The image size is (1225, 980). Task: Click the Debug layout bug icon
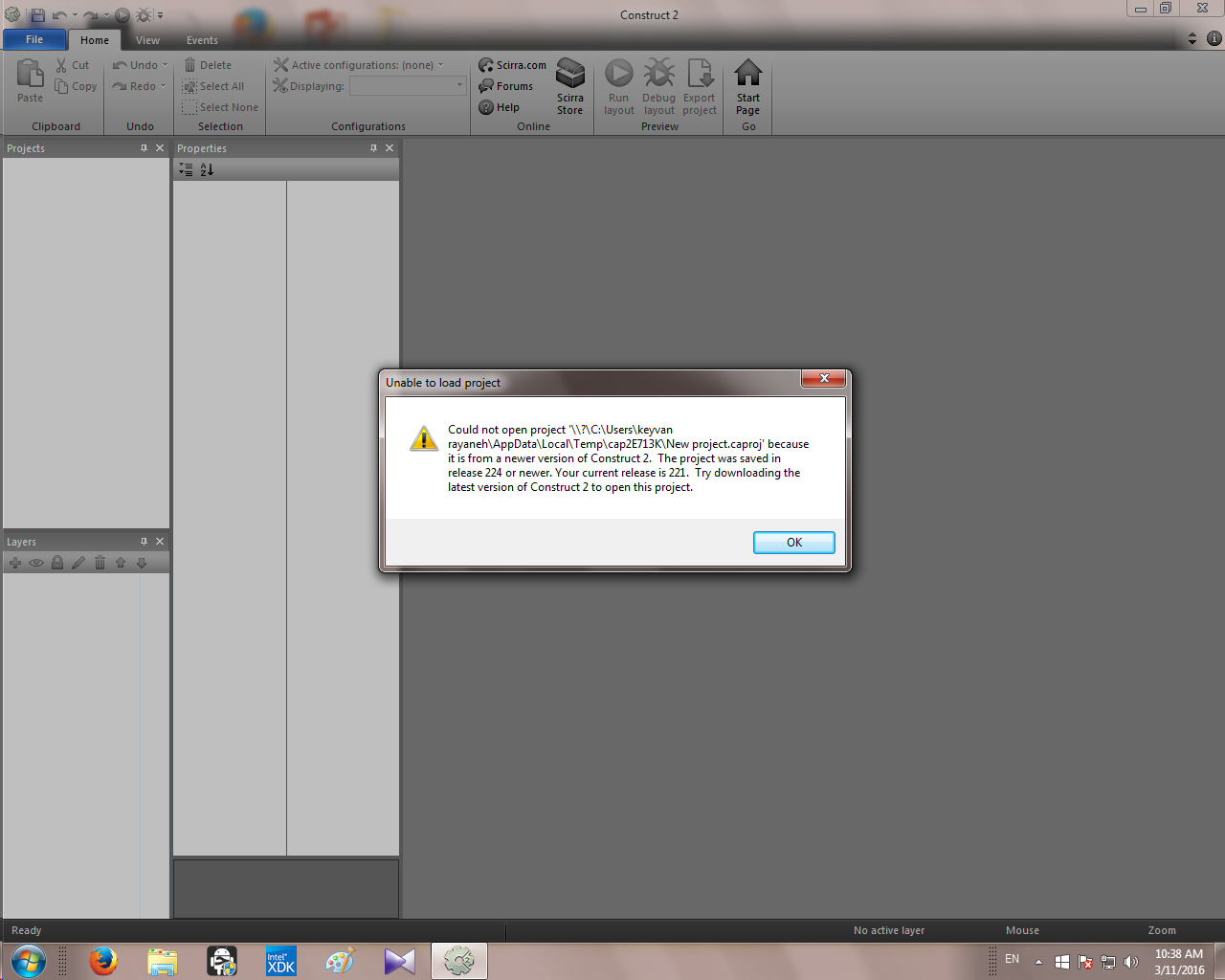coord(658,74)
